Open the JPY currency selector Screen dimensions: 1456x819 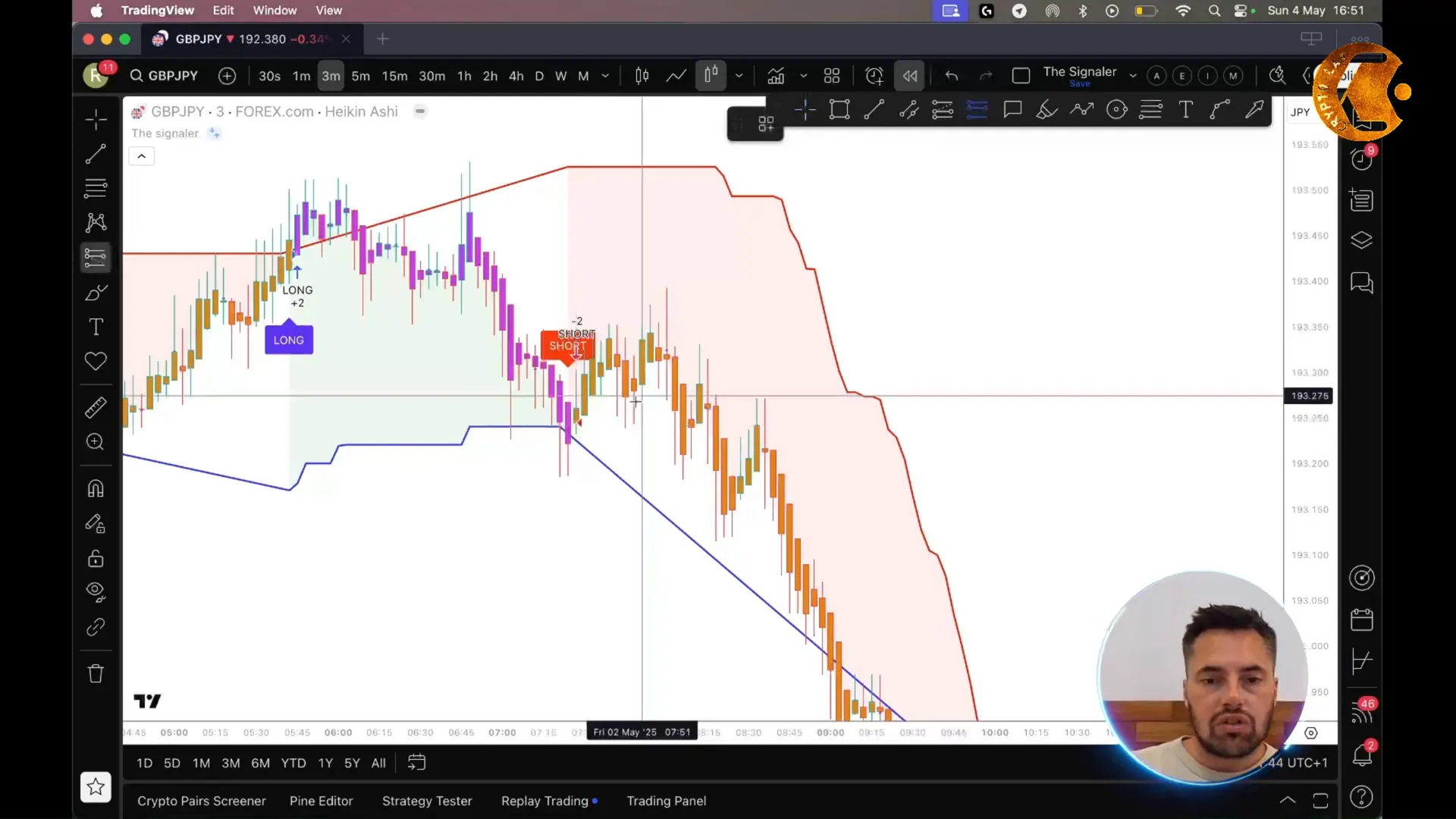[x=1301, y=112]
